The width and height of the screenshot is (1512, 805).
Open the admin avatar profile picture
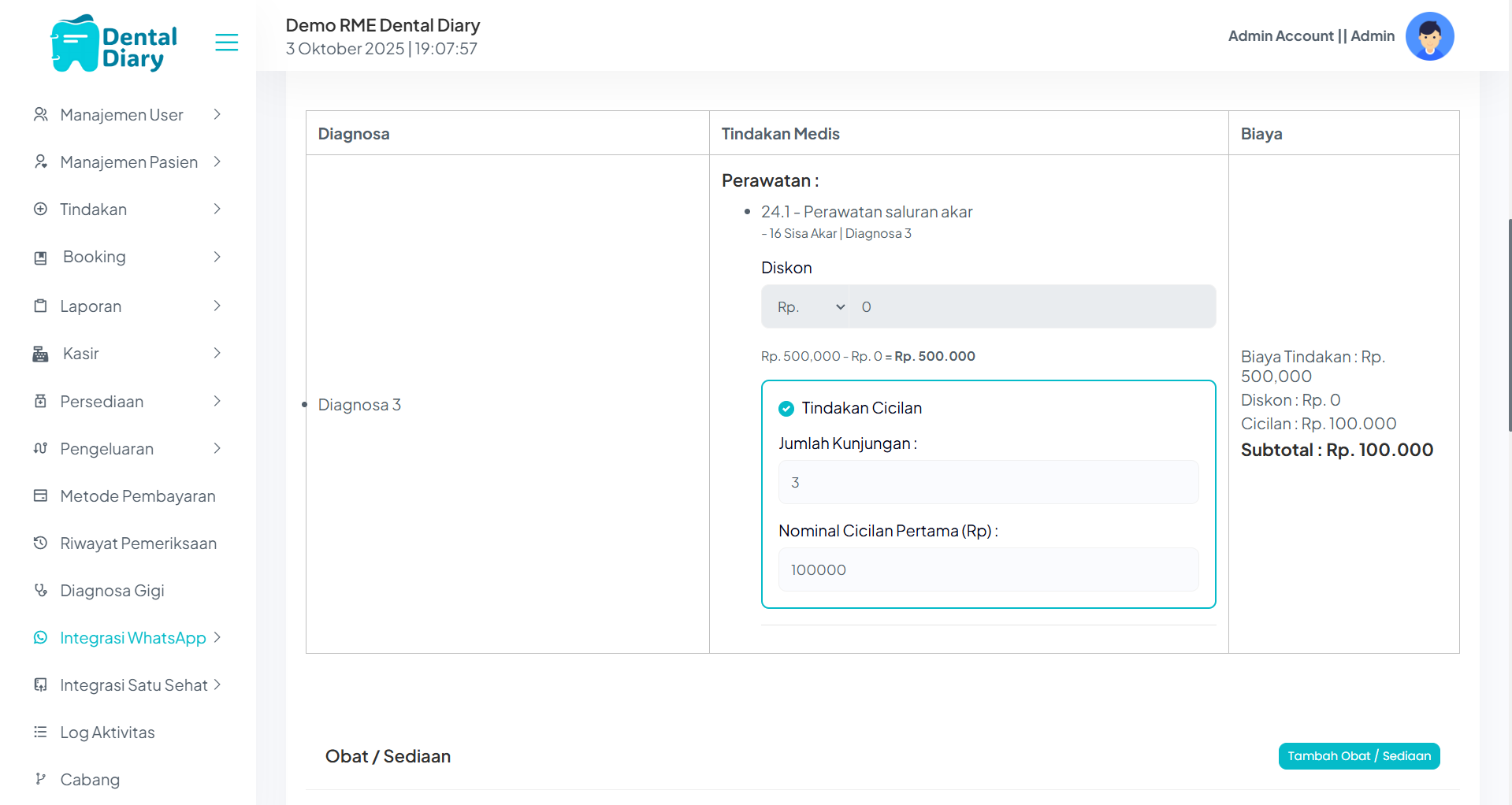[x=1429, y=36]
